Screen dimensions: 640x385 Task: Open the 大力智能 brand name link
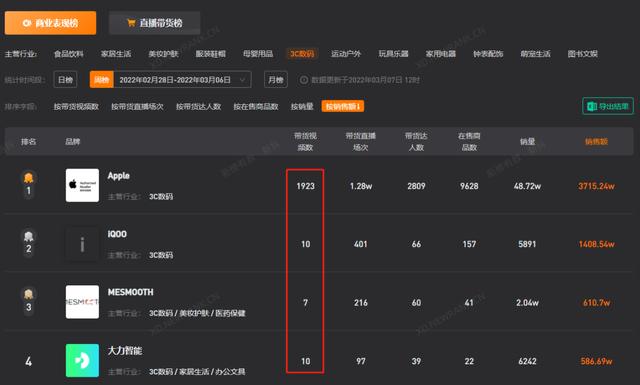[x=125, y=351]
